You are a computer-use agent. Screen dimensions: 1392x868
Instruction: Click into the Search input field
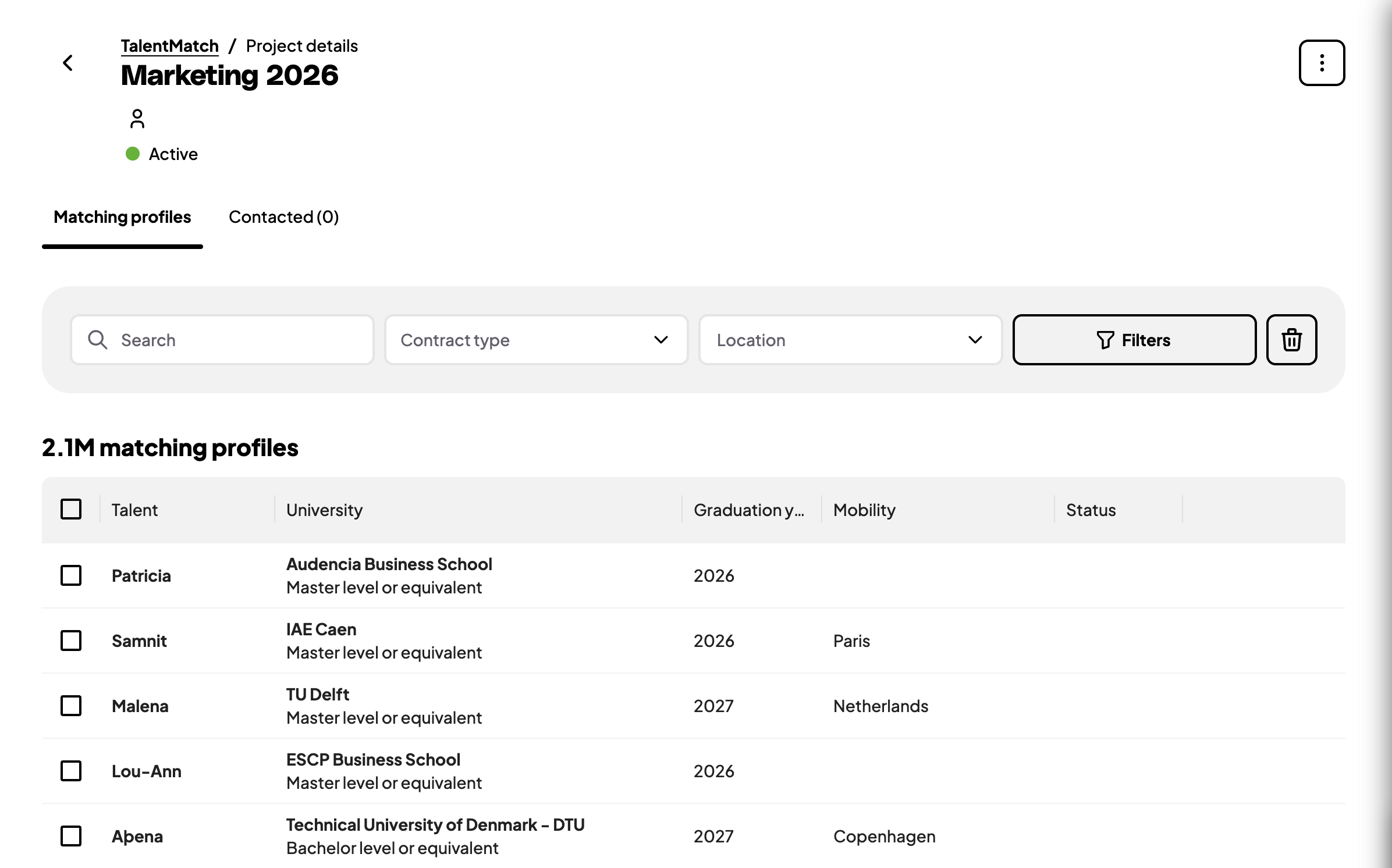[239, 340]
